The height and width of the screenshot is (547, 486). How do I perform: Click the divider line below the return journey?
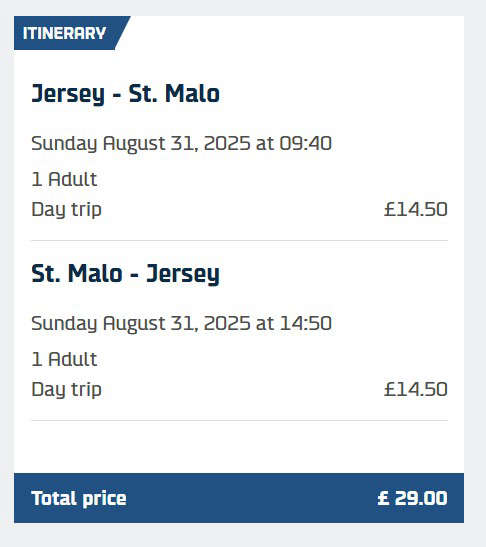(239, 420)
